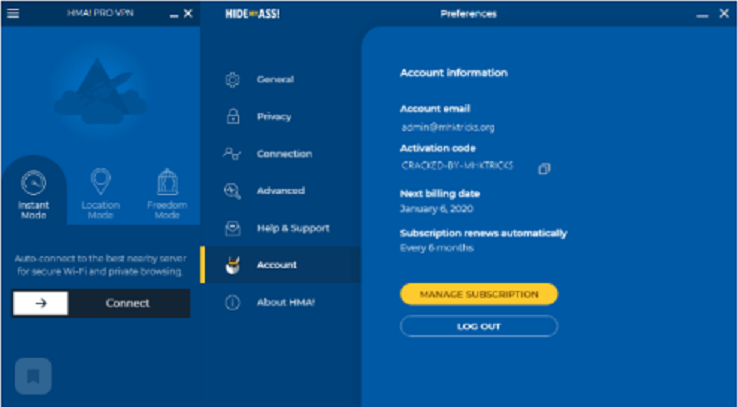Image resolution: width=738 pixels, height=407 pixels.
Task: Open Connection preferences
Action: pos(284,154)
